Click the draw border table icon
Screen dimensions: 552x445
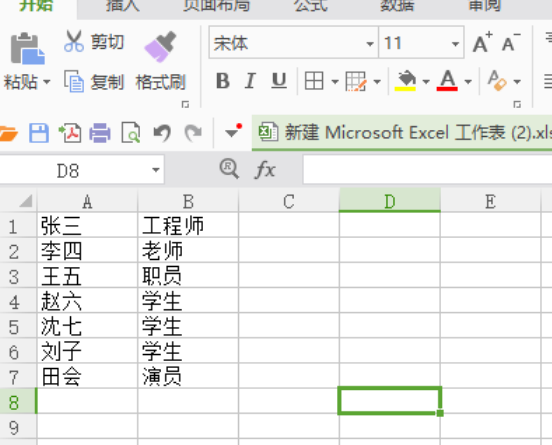[356, 81]
